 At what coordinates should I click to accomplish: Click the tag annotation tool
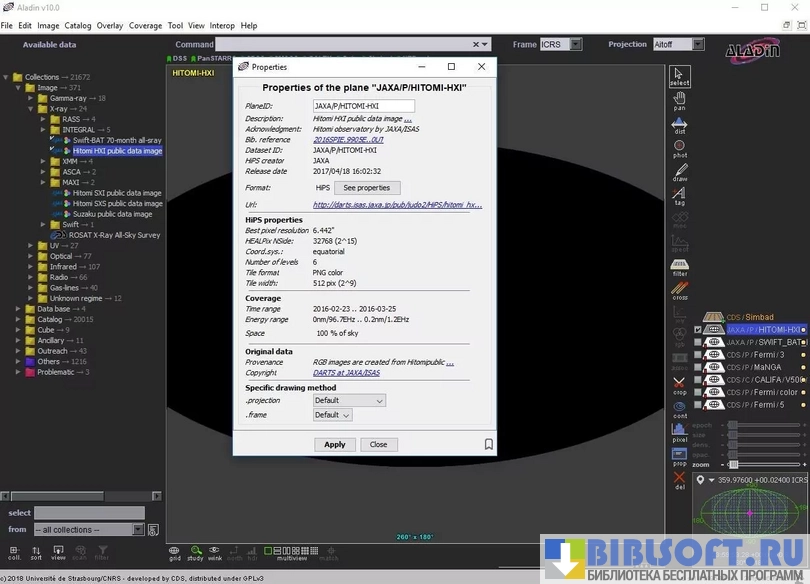click(x=679, y=196)
